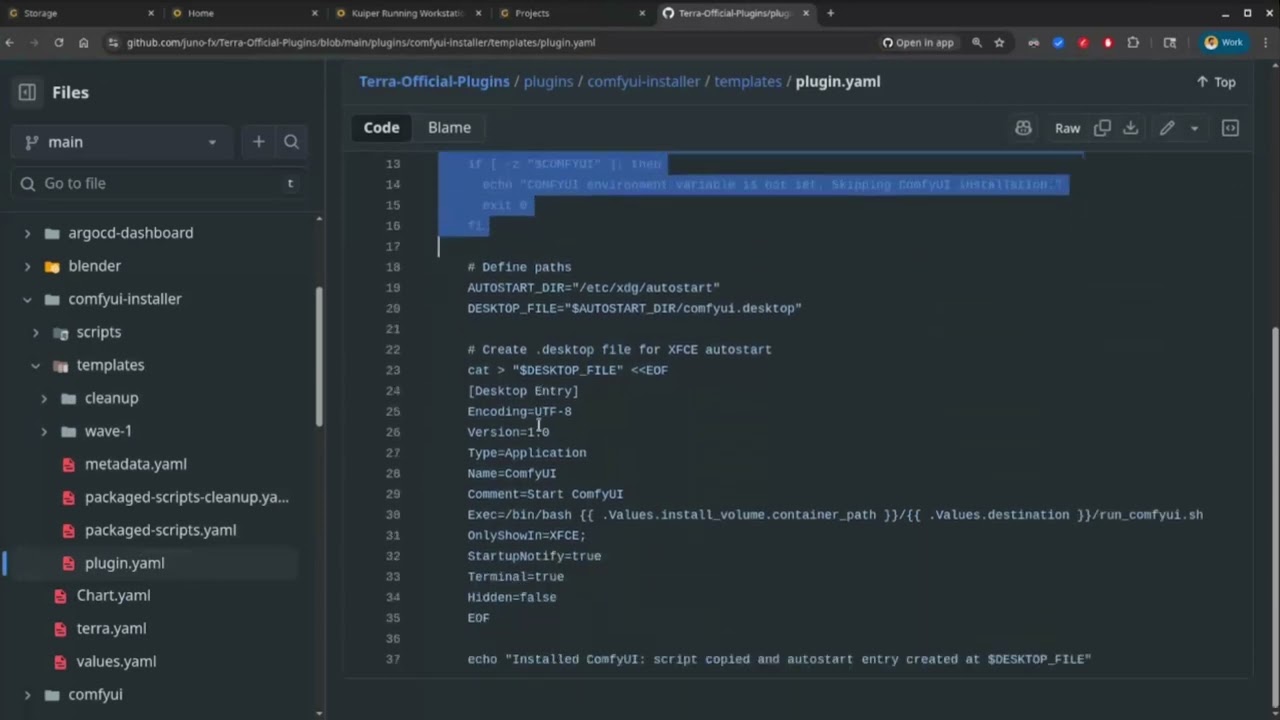The height and width of the screenshot is (720, 1280).
Task: Open plugins breadcrumb link
Action: (548, 82)
